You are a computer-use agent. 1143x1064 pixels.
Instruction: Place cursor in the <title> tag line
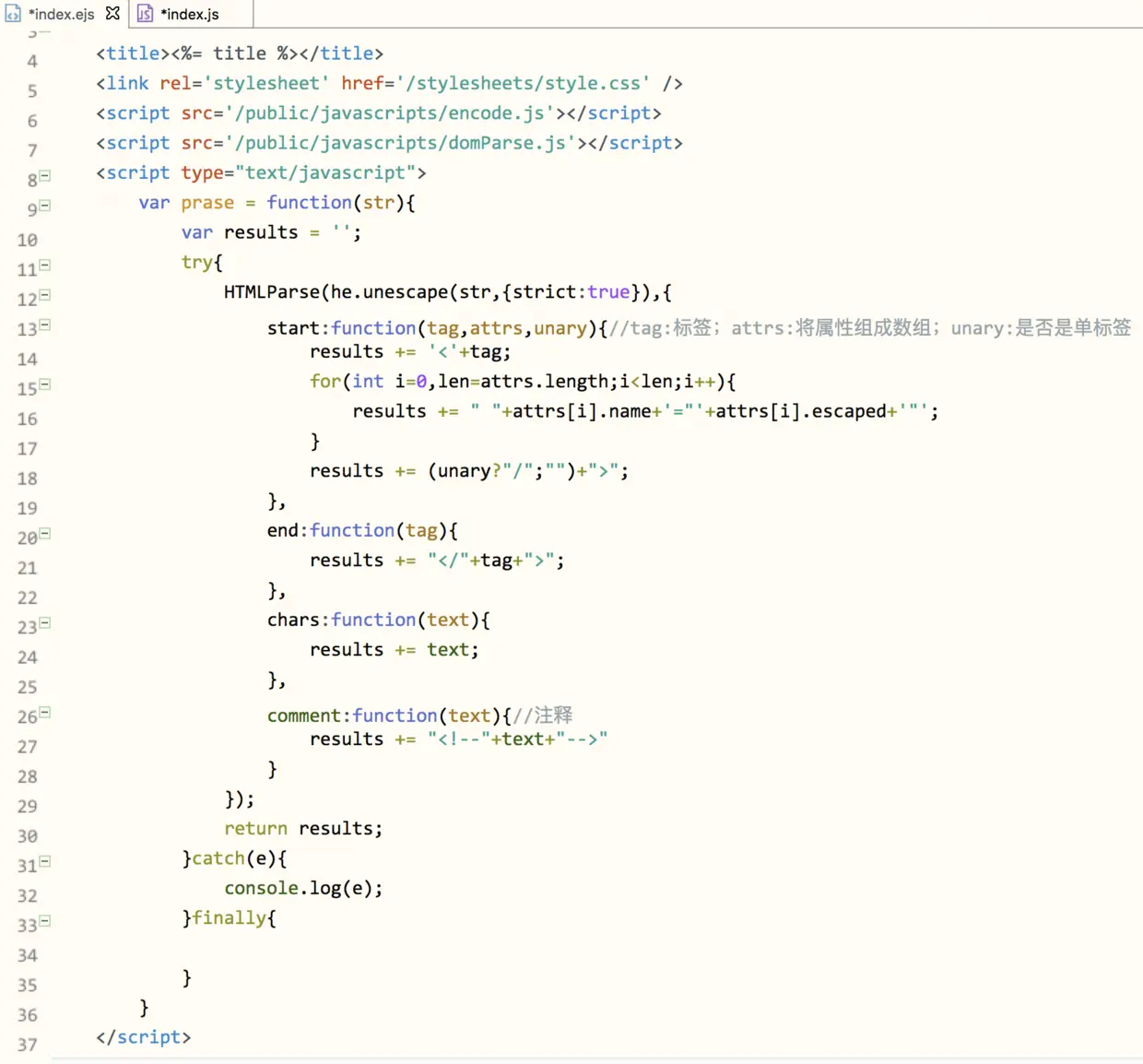click(x=240, y=53)
